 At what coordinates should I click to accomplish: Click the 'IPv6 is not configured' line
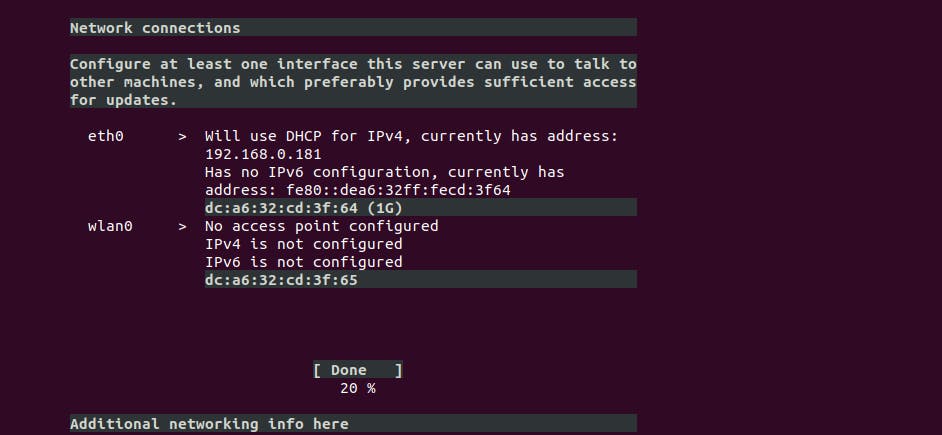(303, 262)
